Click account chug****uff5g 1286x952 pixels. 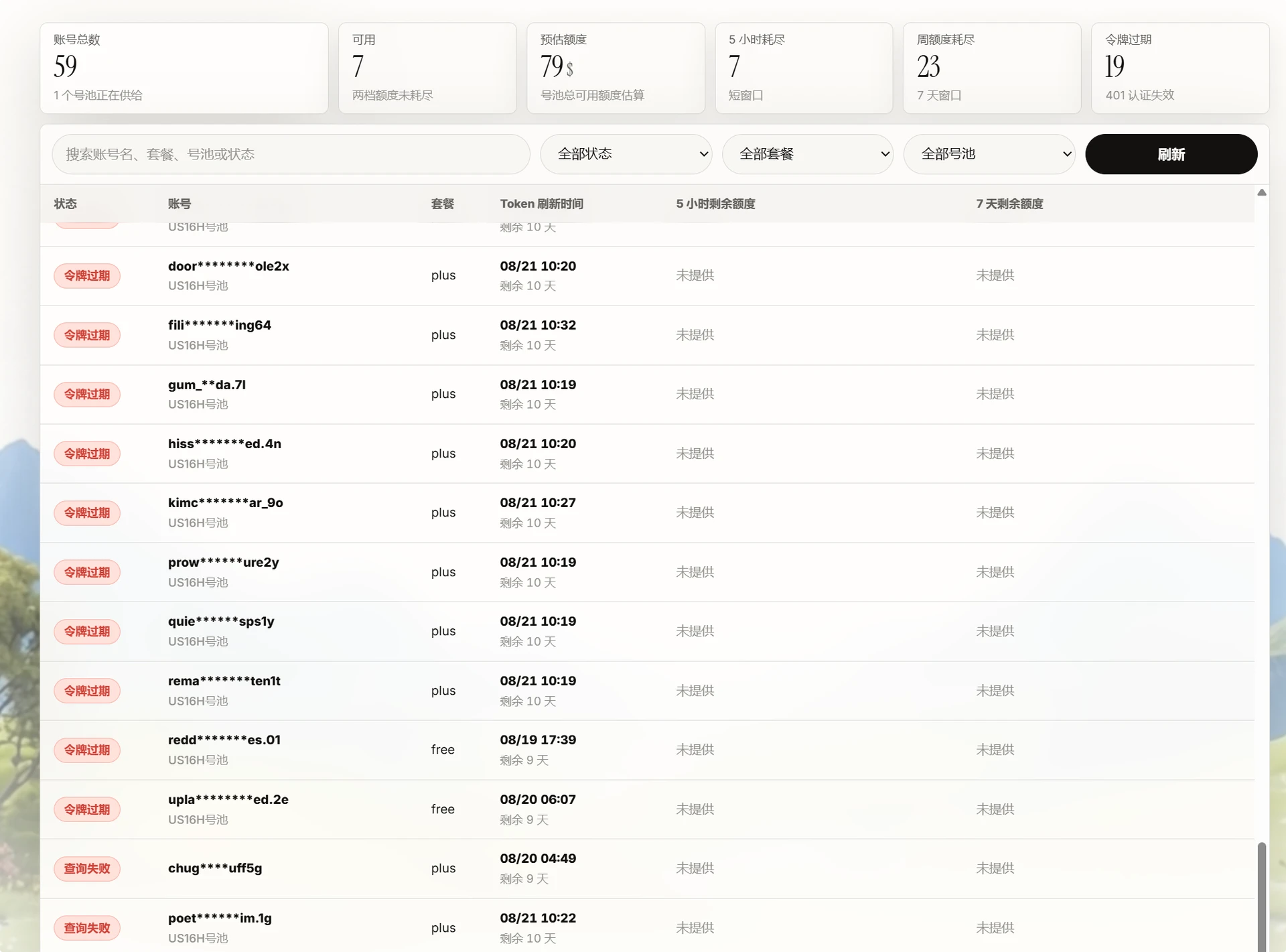click(x=215, y=868)
